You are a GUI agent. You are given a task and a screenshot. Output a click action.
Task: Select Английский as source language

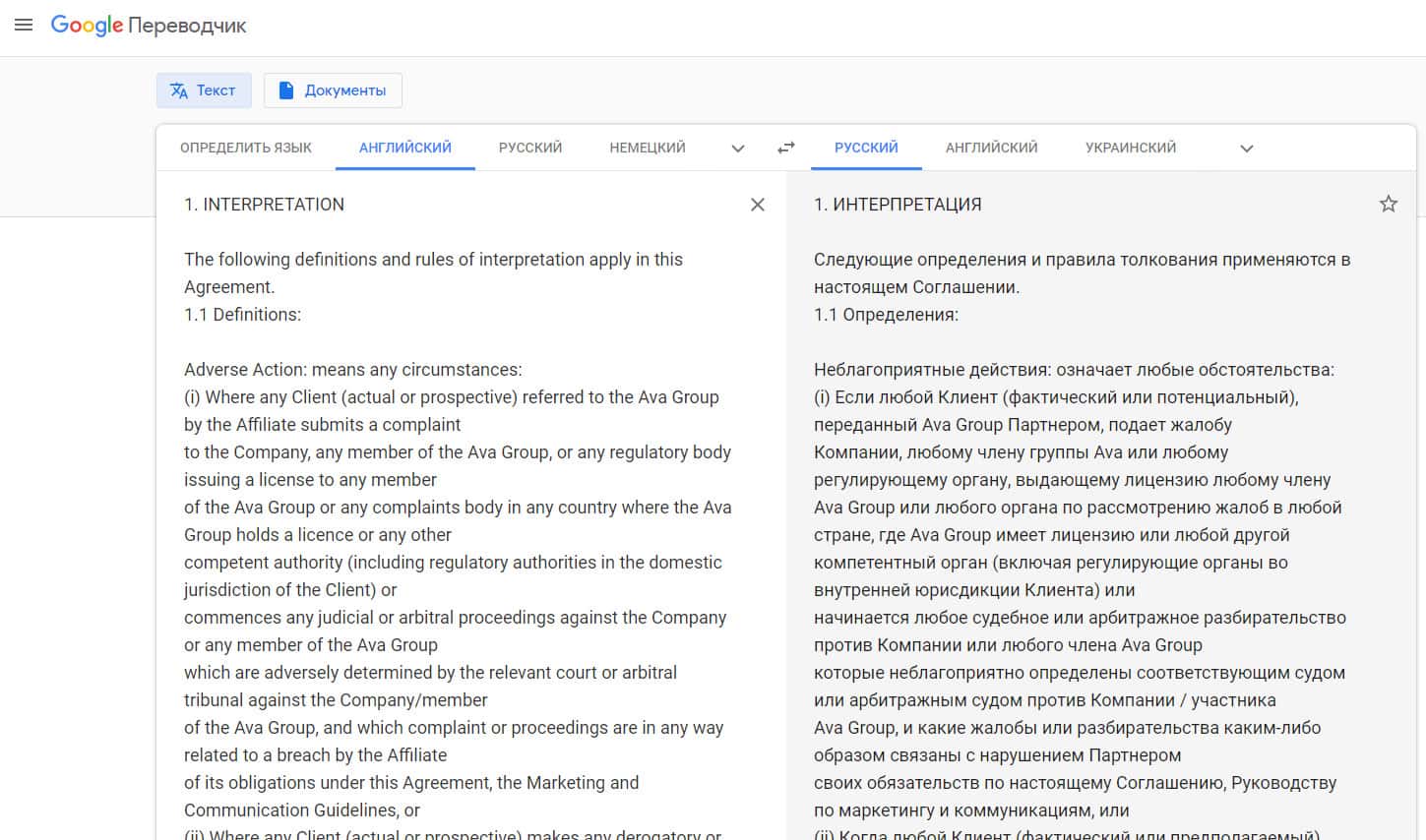click(404, 148)
